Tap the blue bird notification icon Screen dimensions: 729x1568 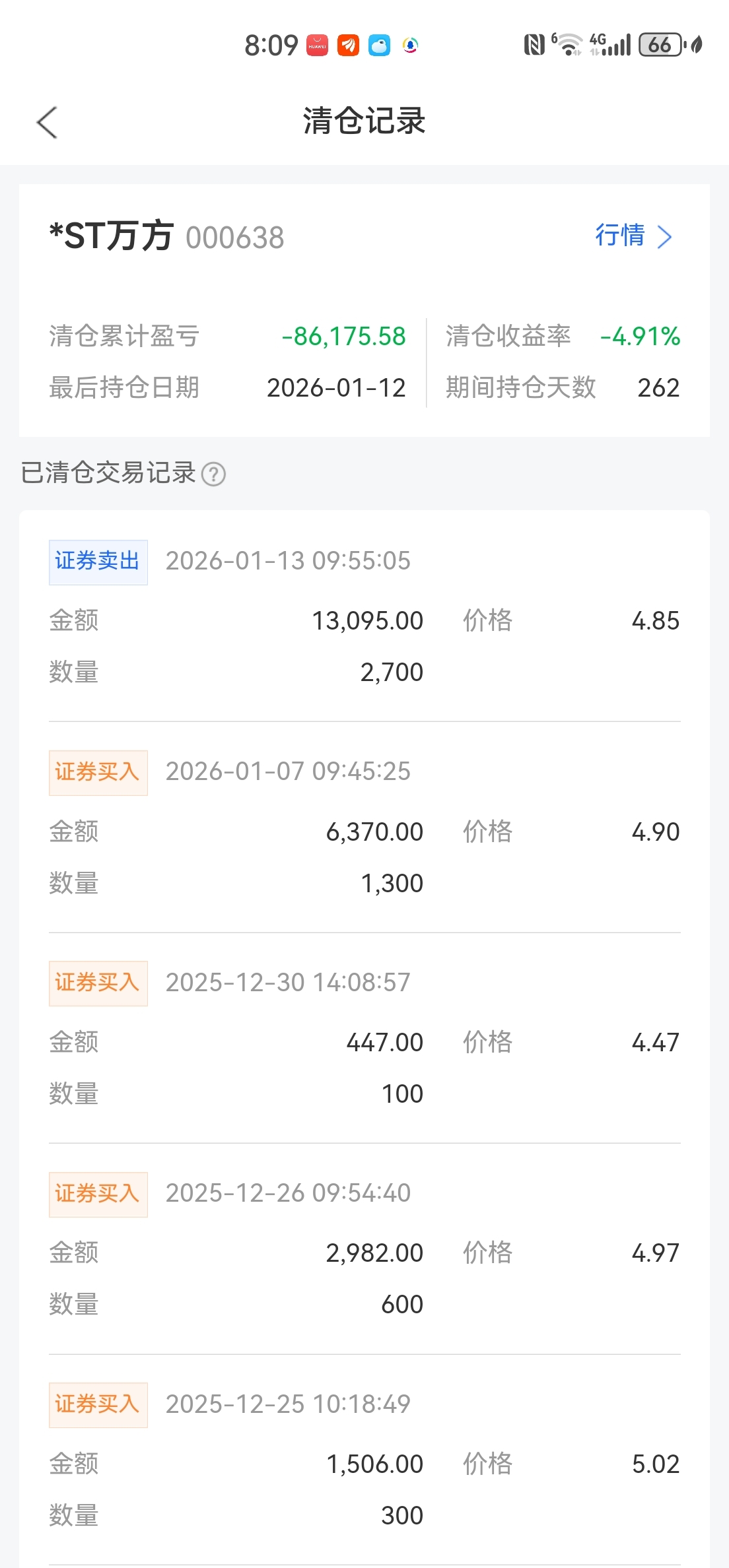(x=379, y=46)
